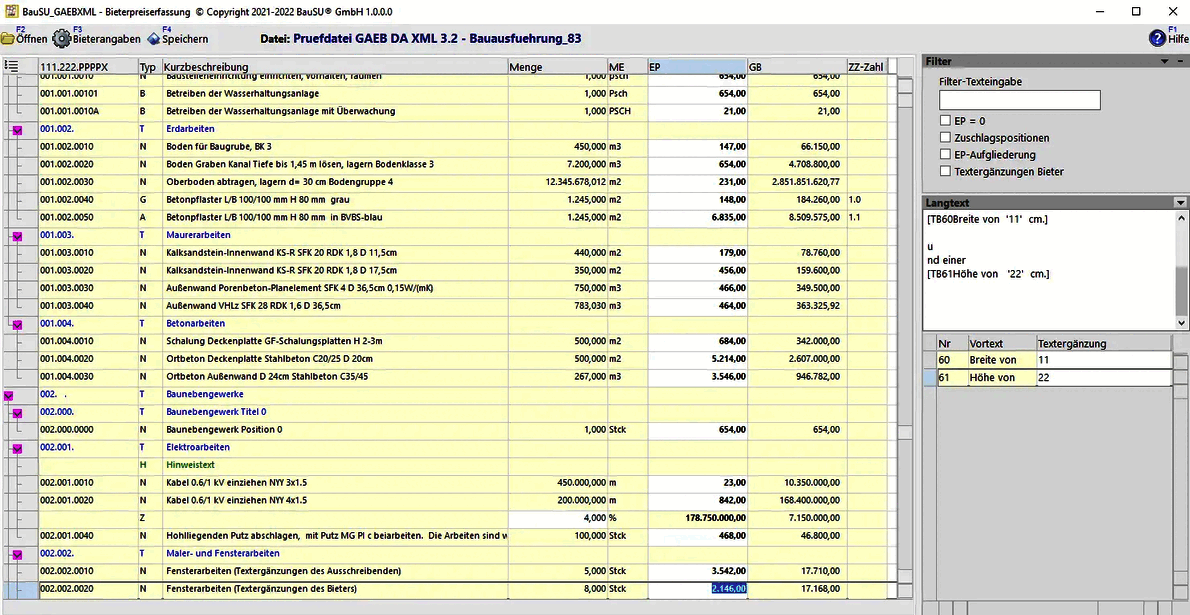The width and height of the screenshot is (1190, 615).
Task: Collapse the 001.002. Erdarbeiten group
Action: 17,130
